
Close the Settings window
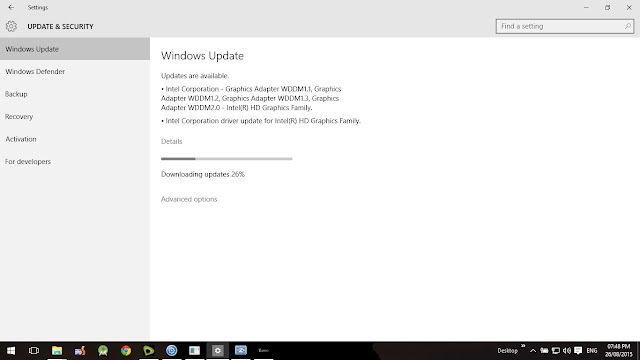[x=629, y=7]
